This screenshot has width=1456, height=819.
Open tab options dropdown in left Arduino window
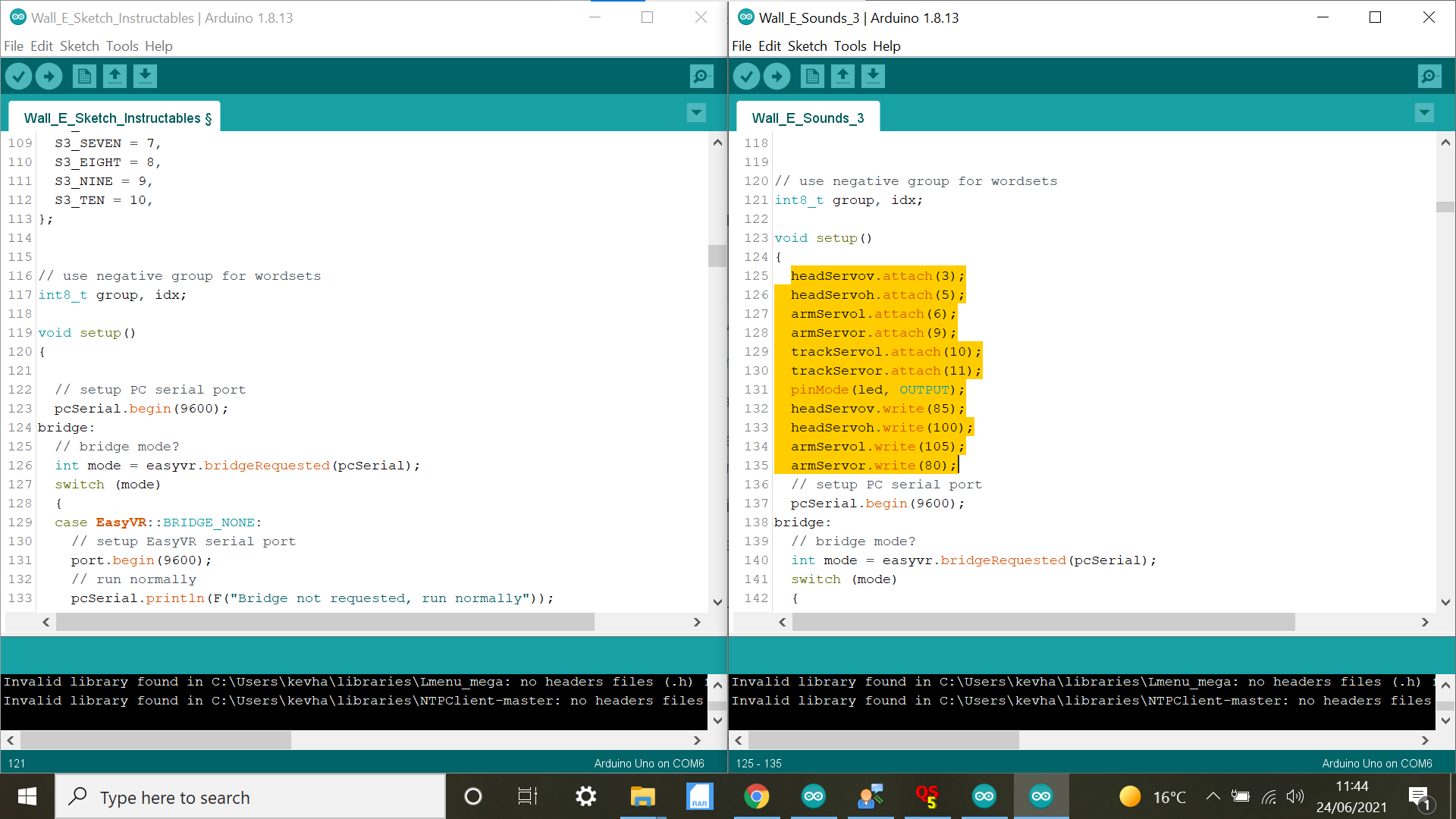[696, 113]
